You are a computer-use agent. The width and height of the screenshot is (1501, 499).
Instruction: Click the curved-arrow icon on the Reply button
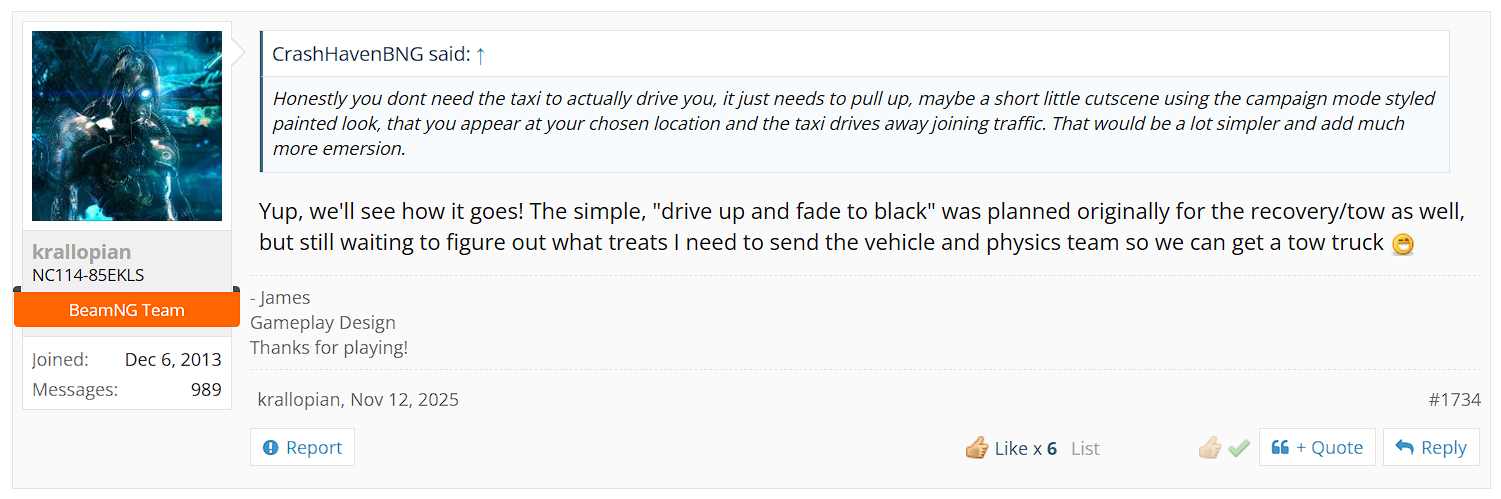(1404, 448)
